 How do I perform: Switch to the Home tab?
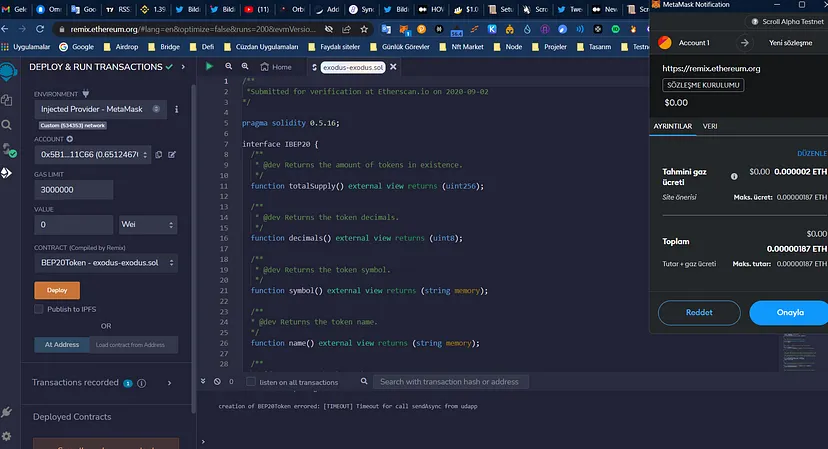[x=277, y=67]
